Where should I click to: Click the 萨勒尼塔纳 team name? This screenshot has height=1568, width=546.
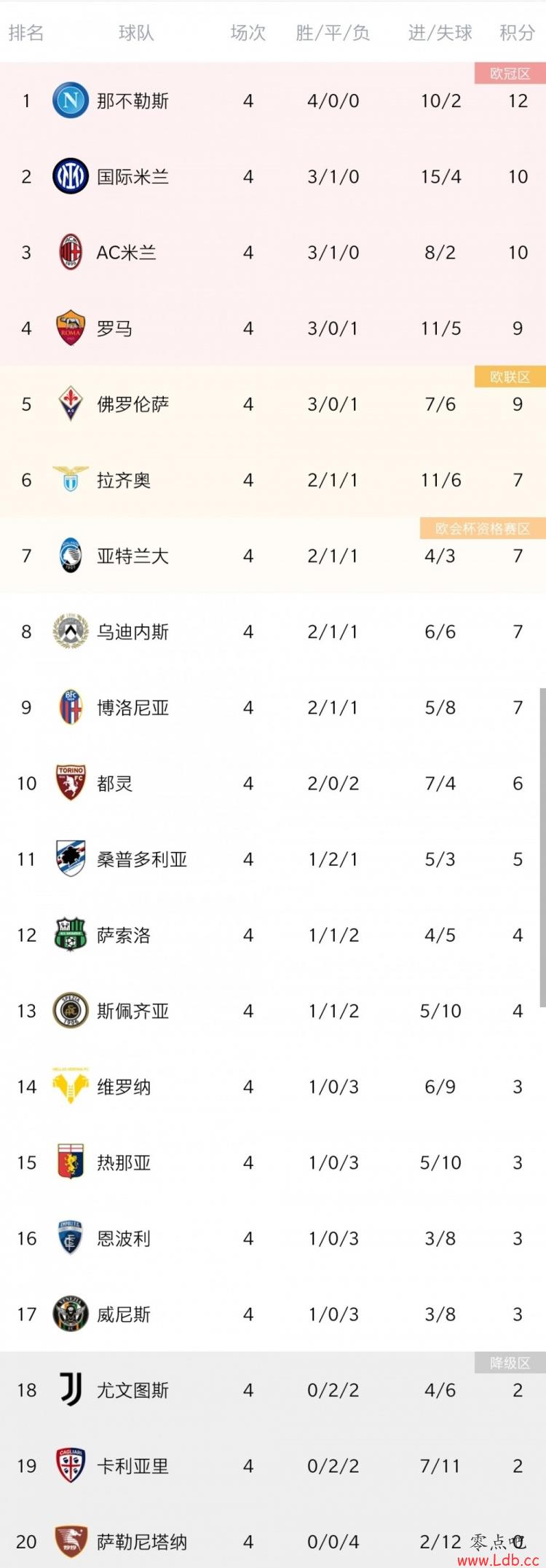(142, 1542)
